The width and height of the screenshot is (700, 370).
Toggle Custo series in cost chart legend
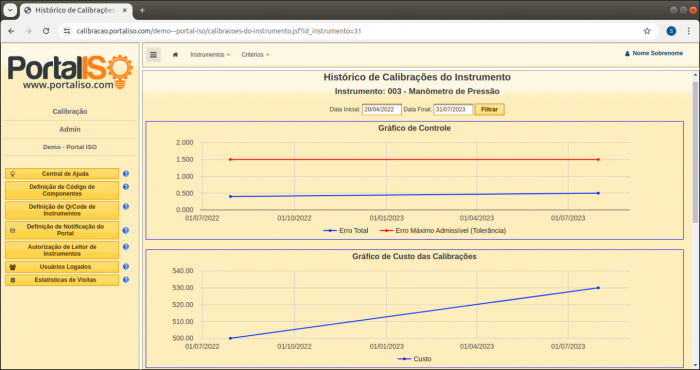click(x=414, y=359)
